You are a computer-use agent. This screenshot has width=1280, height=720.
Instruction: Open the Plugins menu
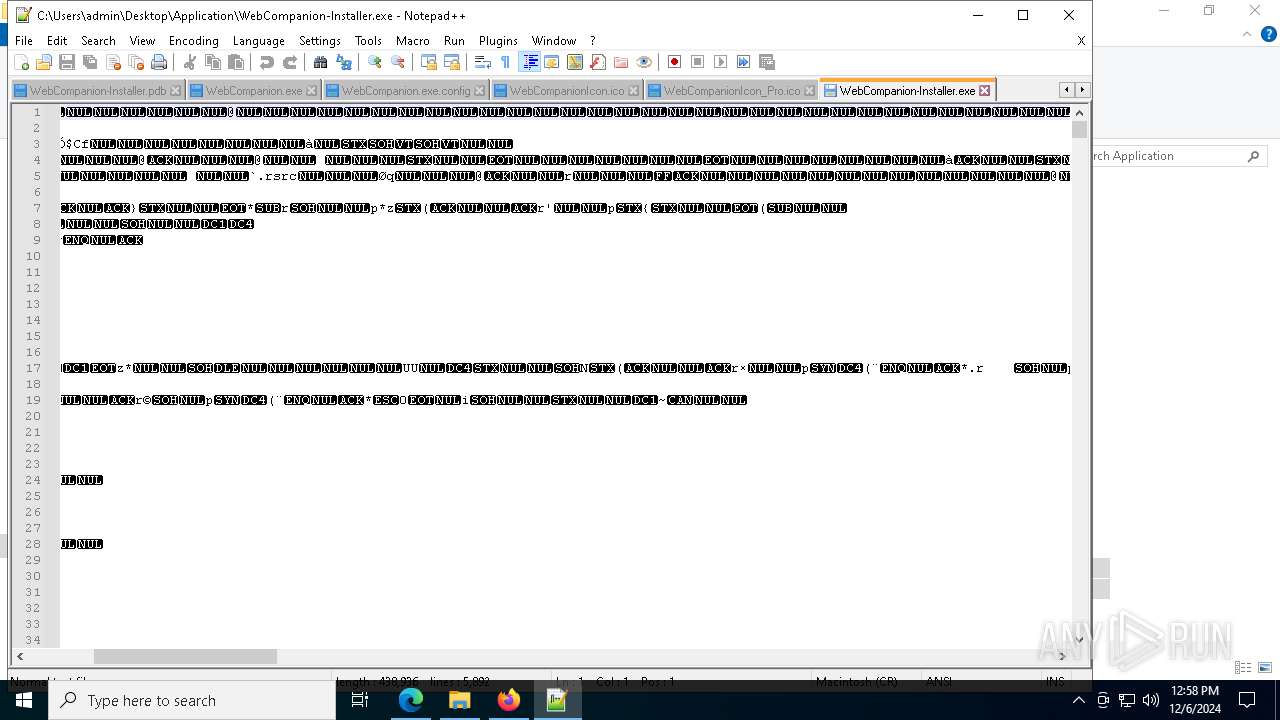click(498, 41)
